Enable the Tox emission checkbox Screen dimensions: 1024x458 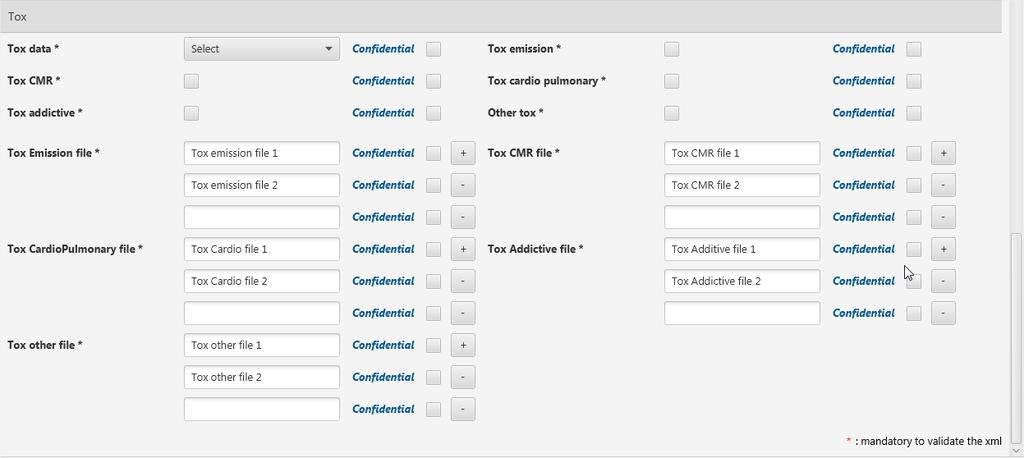[x=671, y=49]
